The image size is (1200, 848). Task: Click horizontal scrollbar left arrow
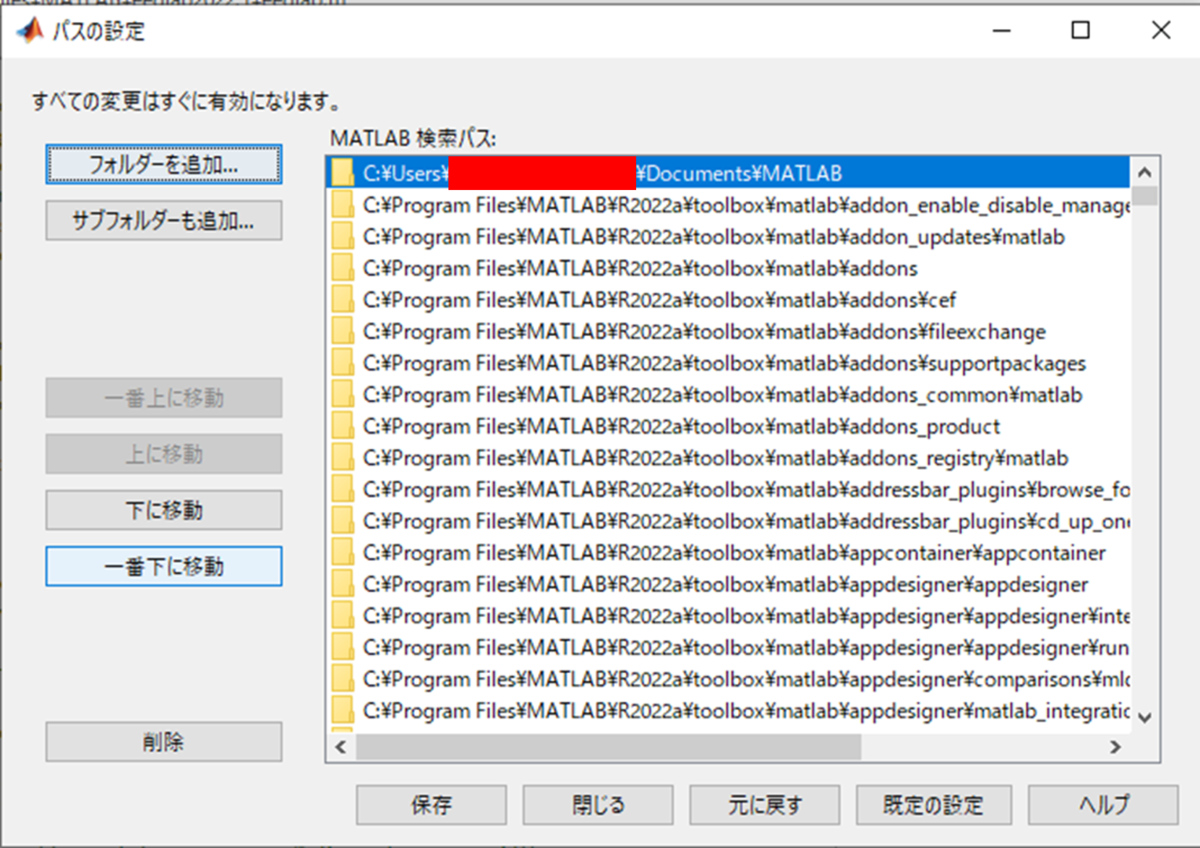(342, 746)
